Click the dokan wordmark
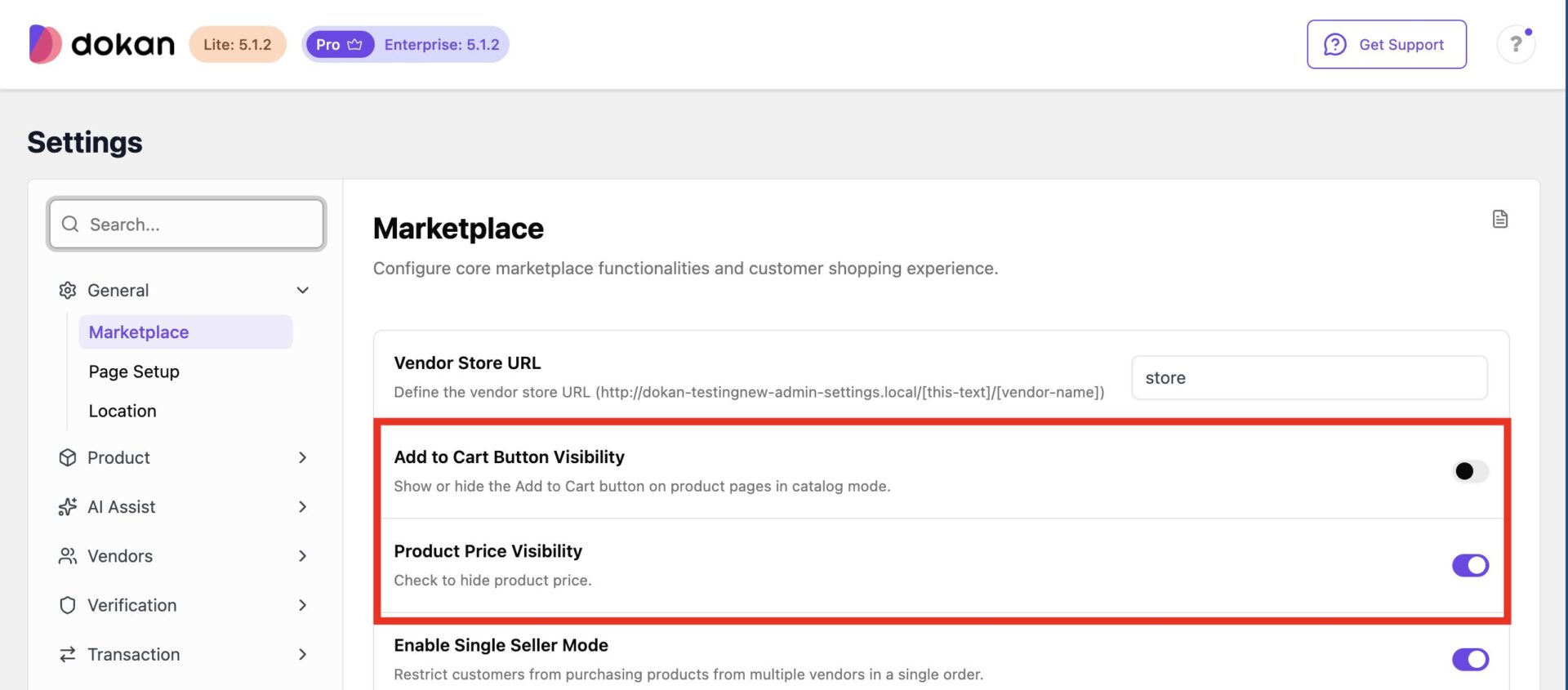This screenshot has width=1568, height=690. click(x=123, y=44)
